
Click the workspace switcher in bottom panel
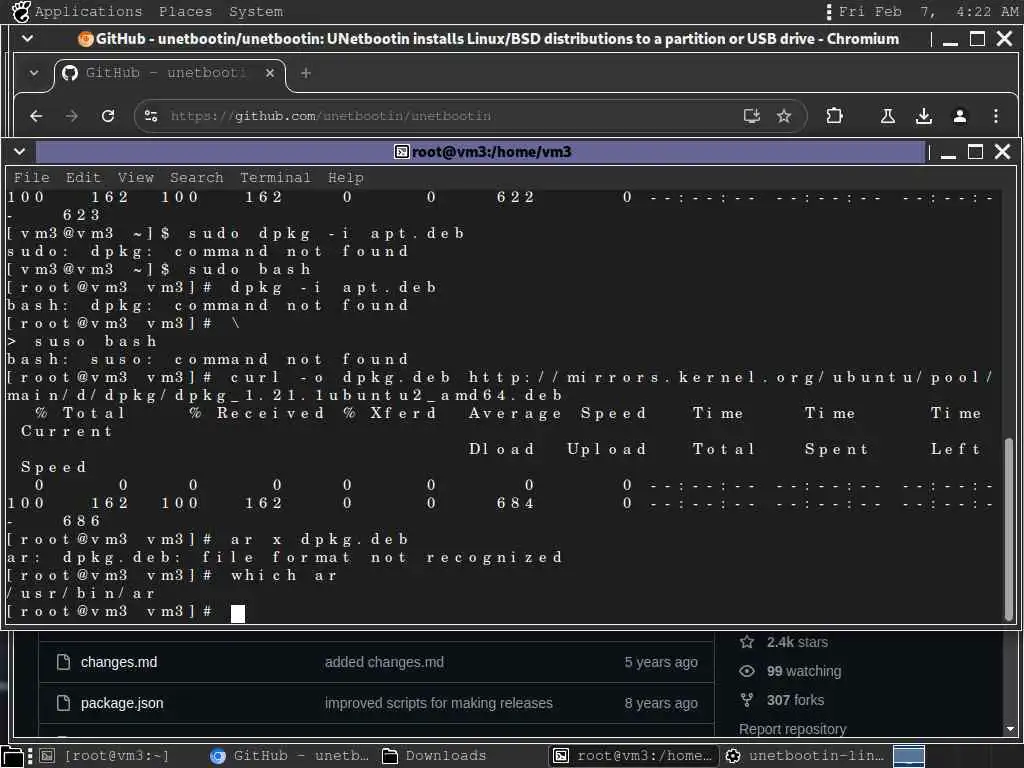point(908,756)
